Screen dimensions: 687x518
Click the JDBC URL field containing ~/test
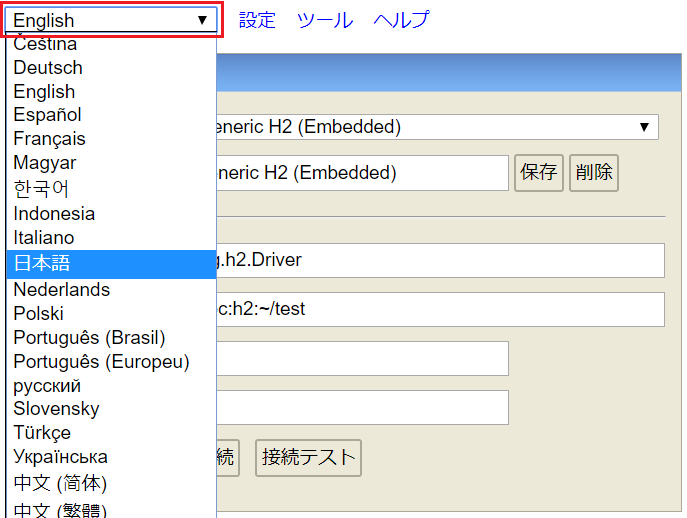click(440, 309)
